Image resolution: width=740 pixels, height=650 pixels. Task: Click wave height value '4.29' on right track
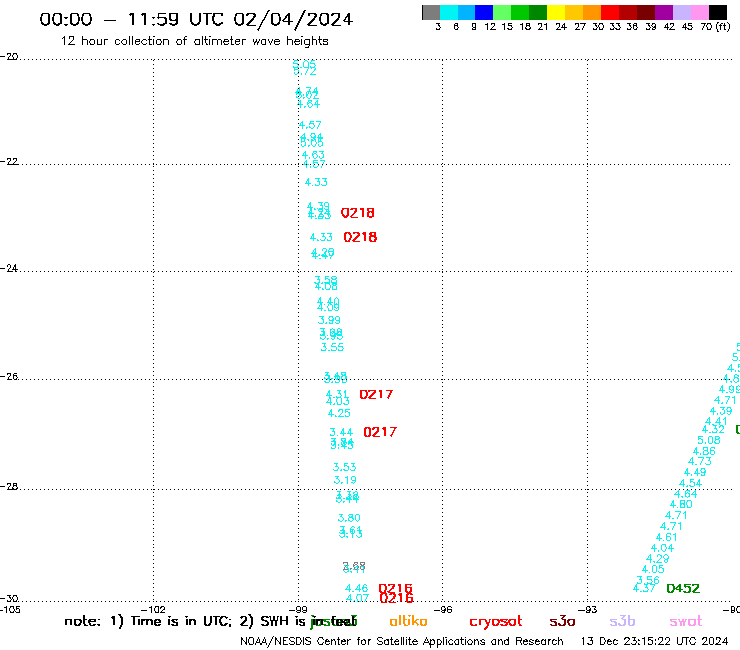pos(657,558)
